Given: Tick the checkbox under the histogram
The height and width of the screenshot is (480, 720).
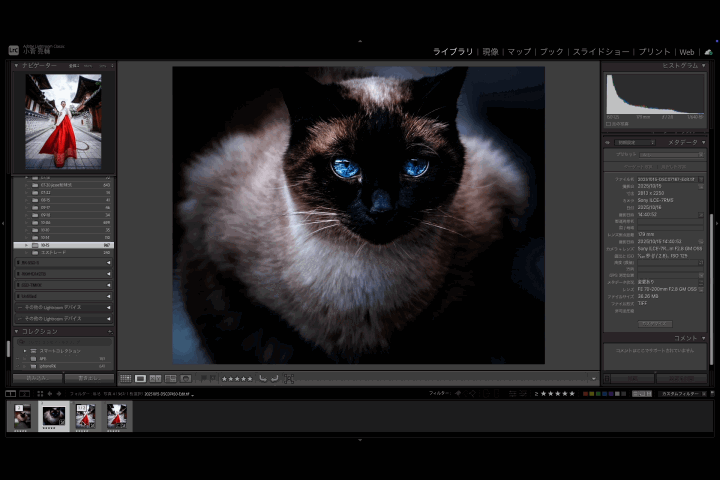Looking at the screenshot, I should 608,124.
